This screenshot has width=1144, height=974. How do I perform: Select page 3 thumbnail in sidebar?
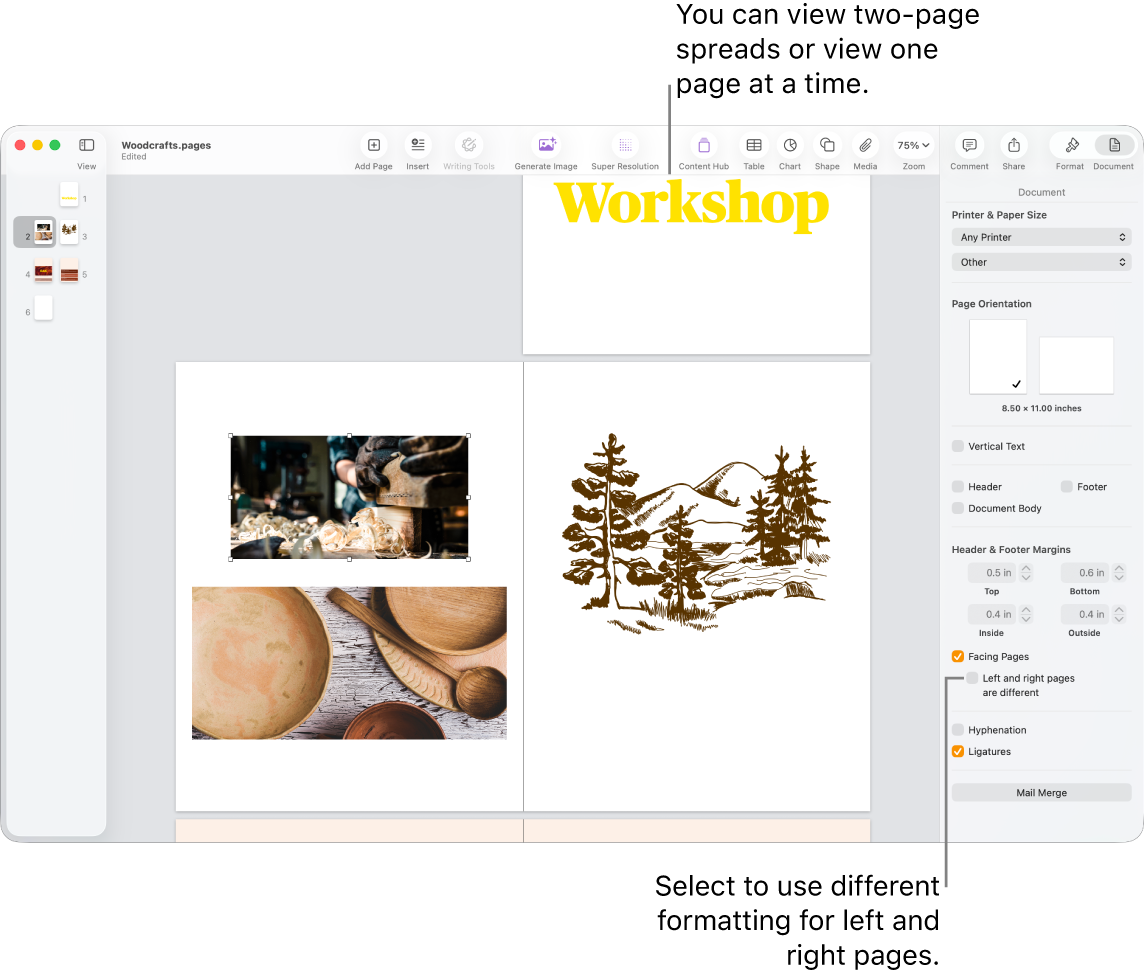coord(68,231)
